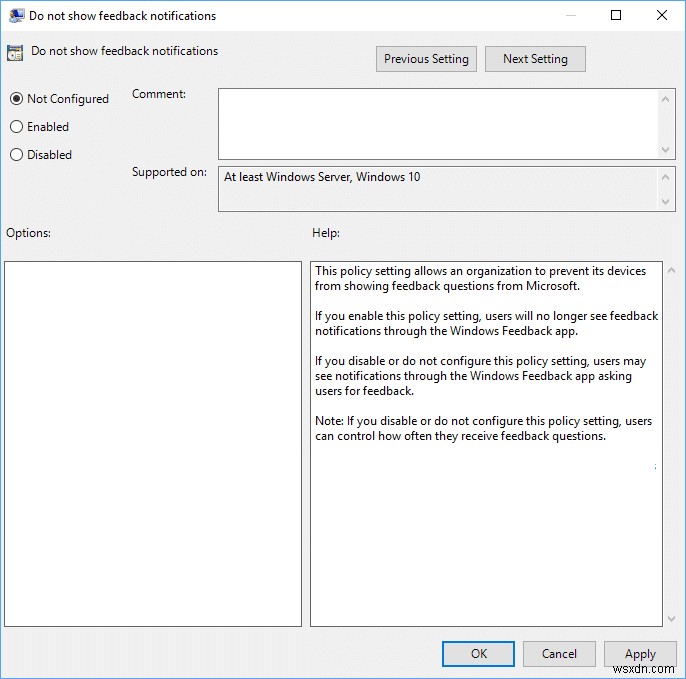Click the Help pane scroll down arrow
The height and width of the screenshot is (679, 686).
[672, 619]
